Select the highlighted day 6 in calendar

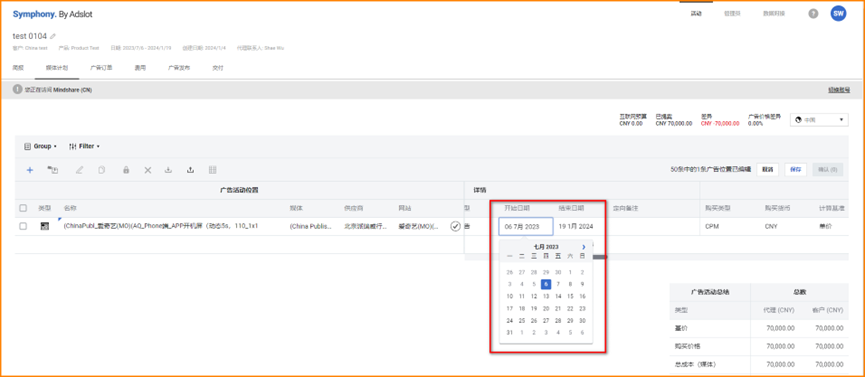point(546,284)
